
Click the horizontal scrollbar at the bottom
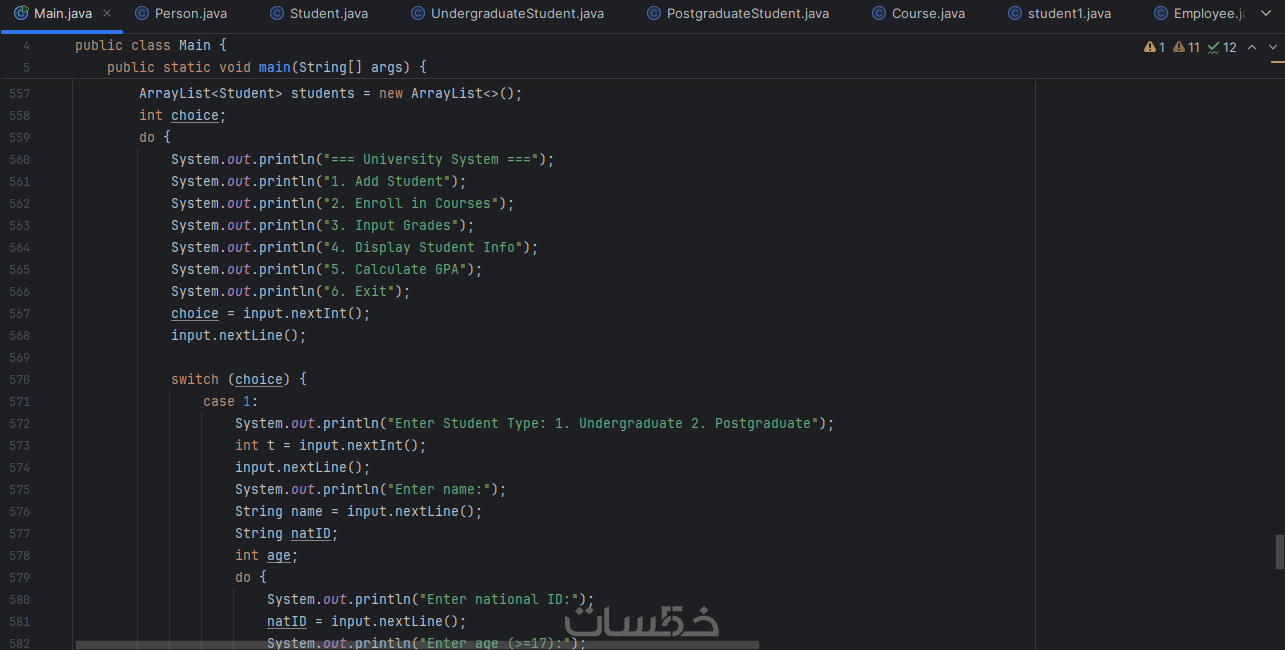pyautogui.click(x=417, y=645)
